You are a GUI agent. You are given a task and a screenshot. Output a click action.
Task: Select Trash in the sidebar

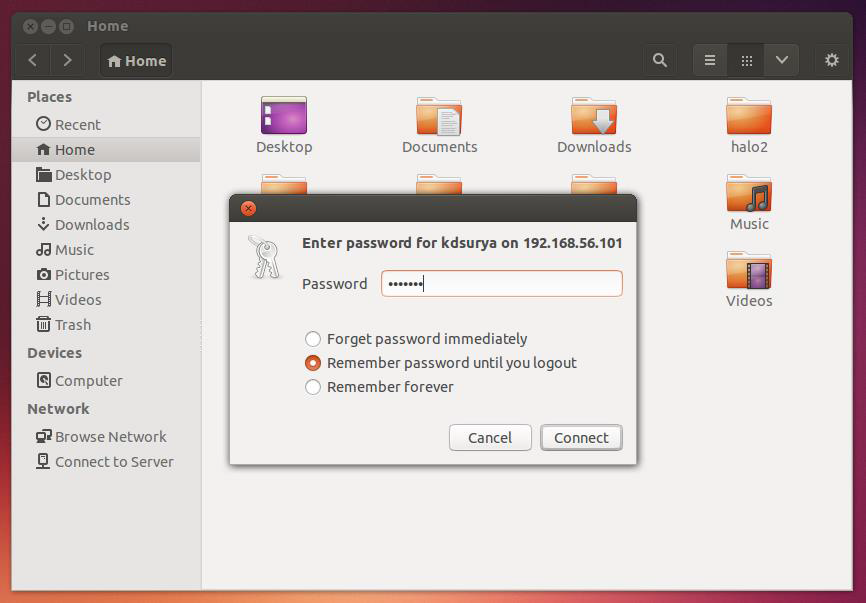72,325
